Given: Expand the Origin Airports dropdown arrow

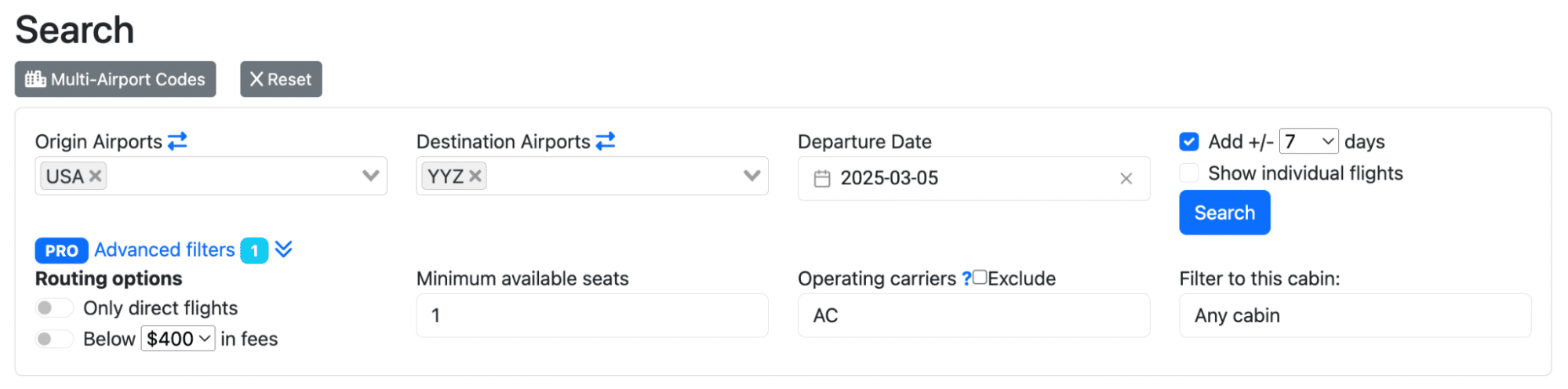Looking at the screenshot, I should (370, 176).
